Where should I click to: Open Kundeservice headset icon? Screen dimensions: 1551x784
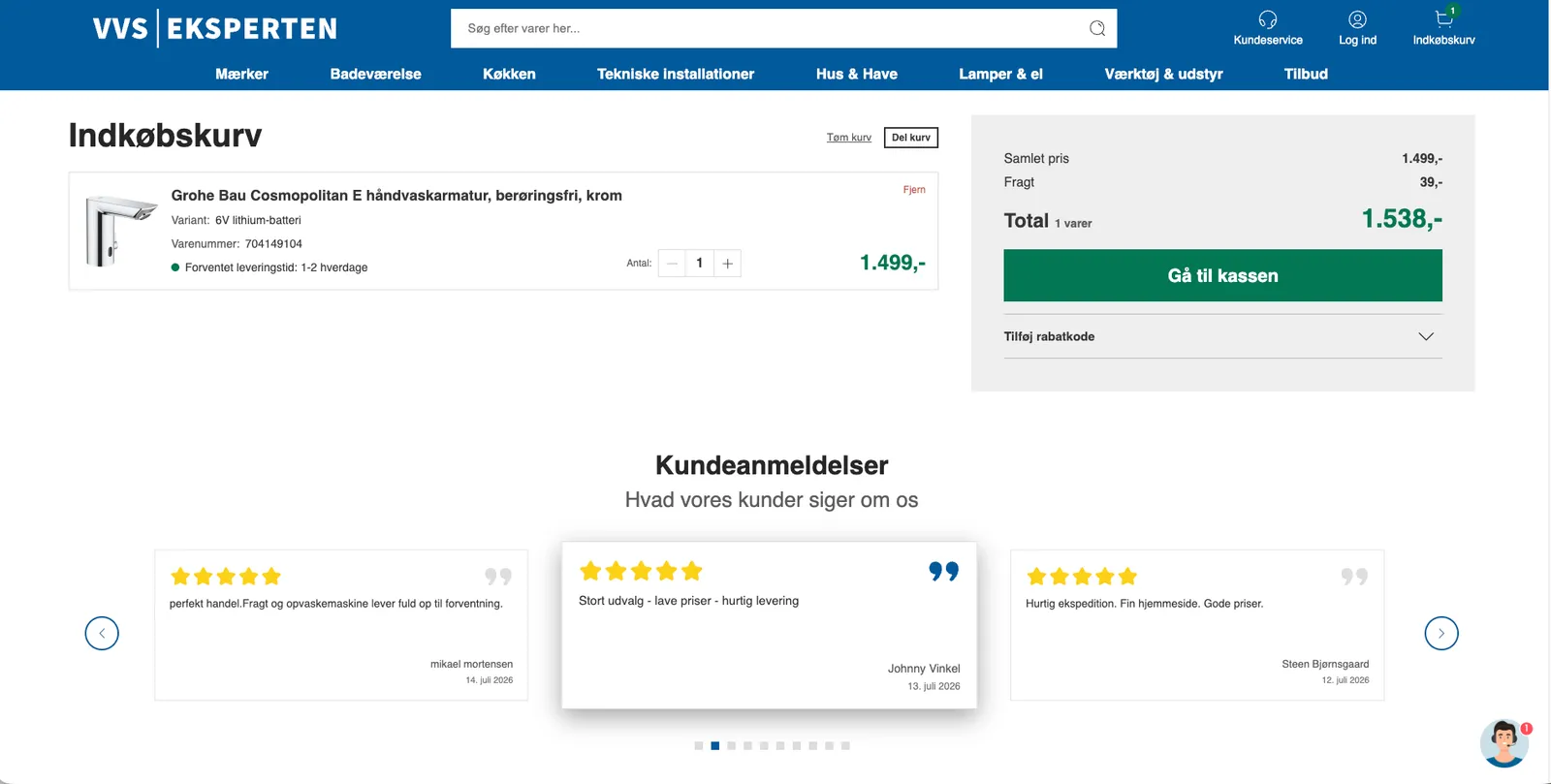tap(1268, 19)
